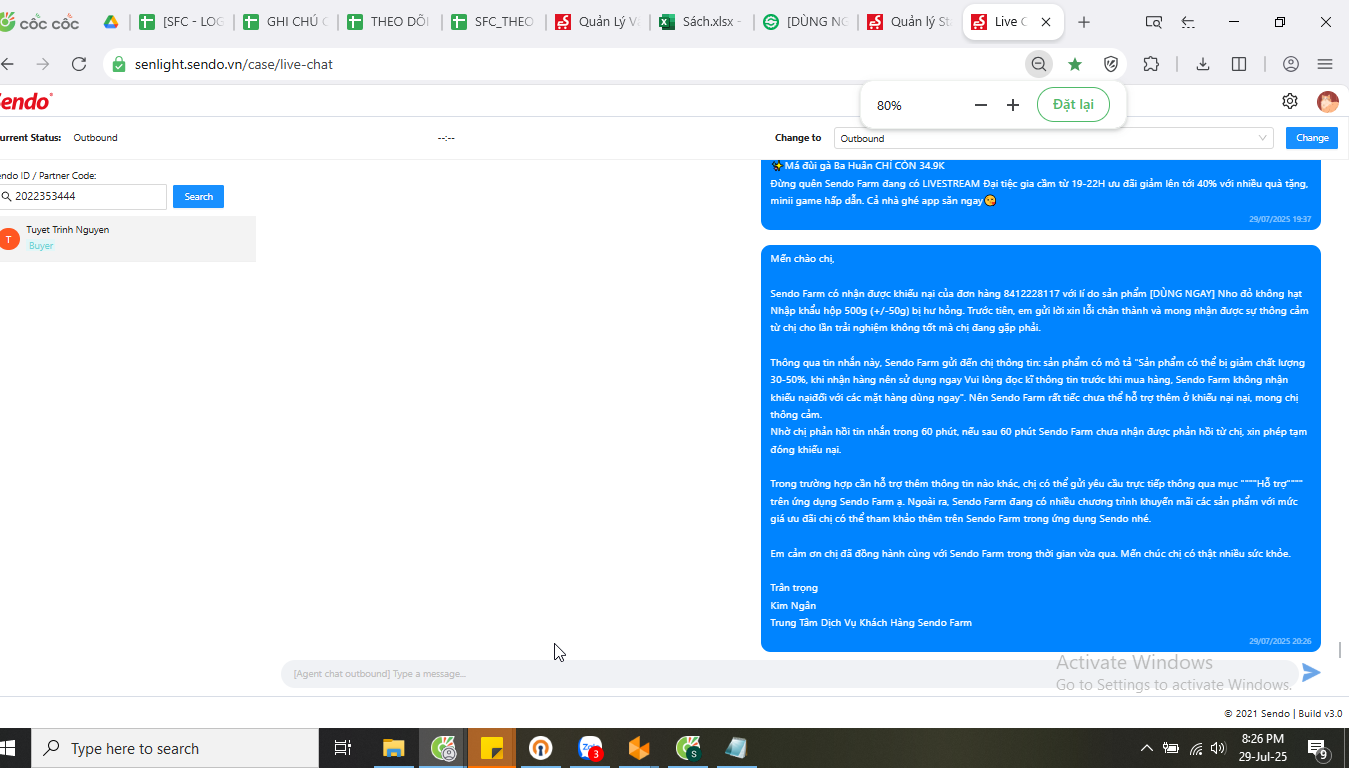Switch to the [DÙNG NG tab
Screen dimensions: 1349x768
[x=805, y=22]
